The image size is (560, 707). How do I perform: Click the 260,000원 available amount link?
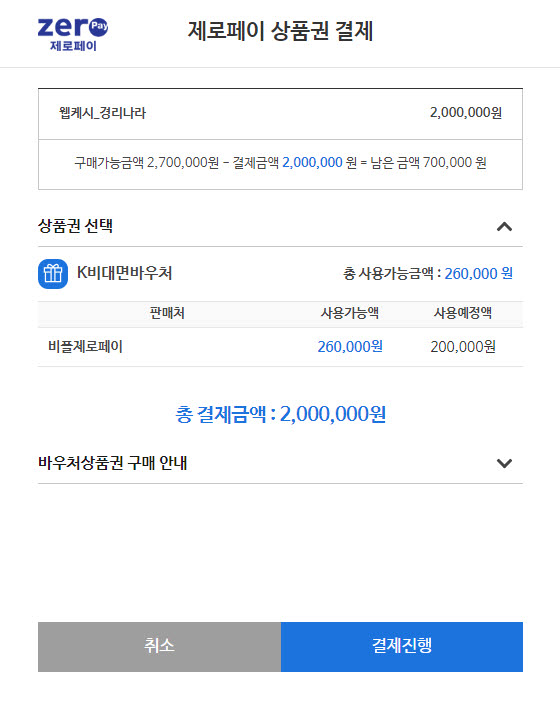click(x=350, y=347)
